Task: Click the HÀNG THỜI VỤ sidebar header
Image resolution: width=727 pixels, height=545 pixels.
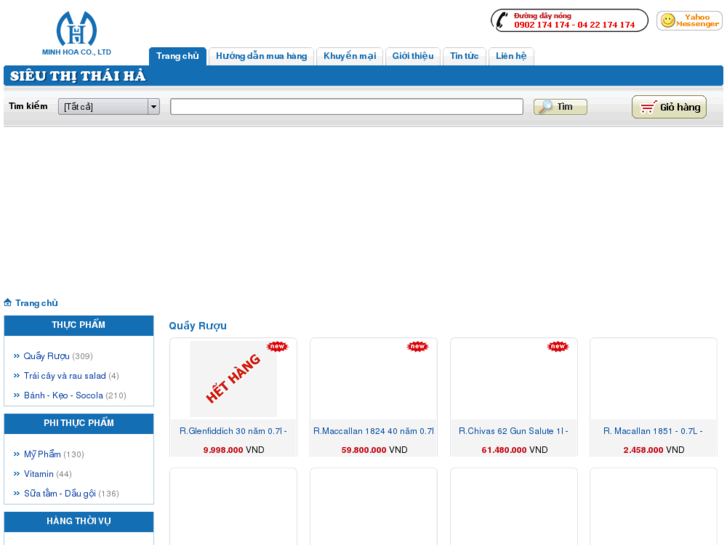Action: coord(79,521)
